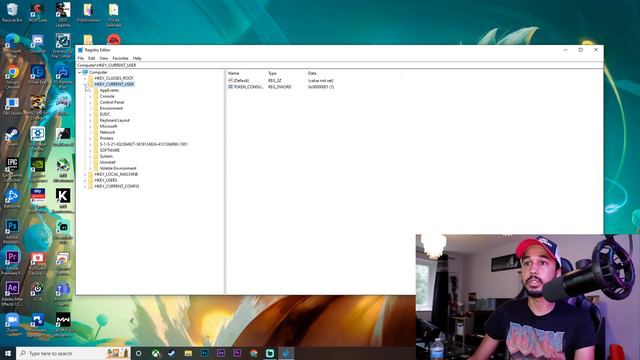Image resolution: width=640 pixels, height=360 pixels.
Task: Select the Microsoft key
Action: pyautogui.click(x=108, y=127)
